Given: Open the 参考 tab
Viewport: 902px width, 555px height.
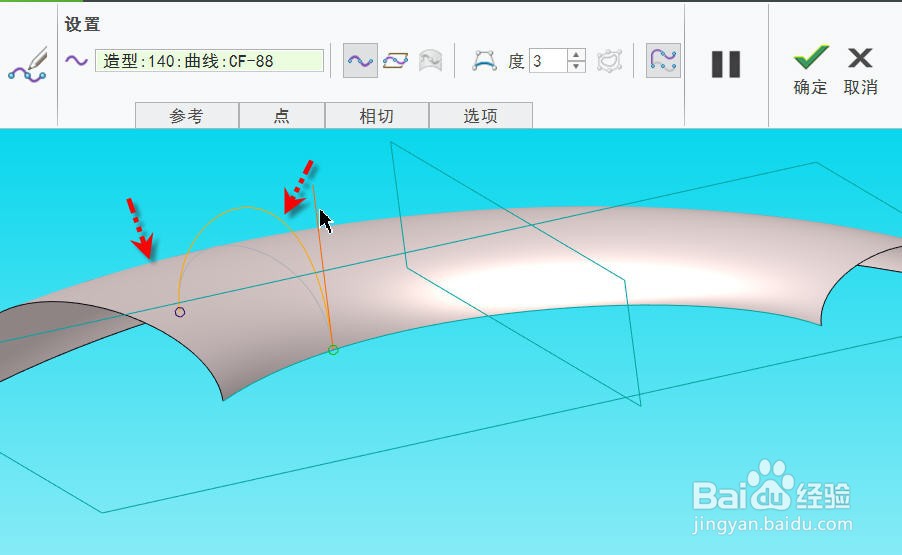Looking at the screenshot, I should (187, 116).
